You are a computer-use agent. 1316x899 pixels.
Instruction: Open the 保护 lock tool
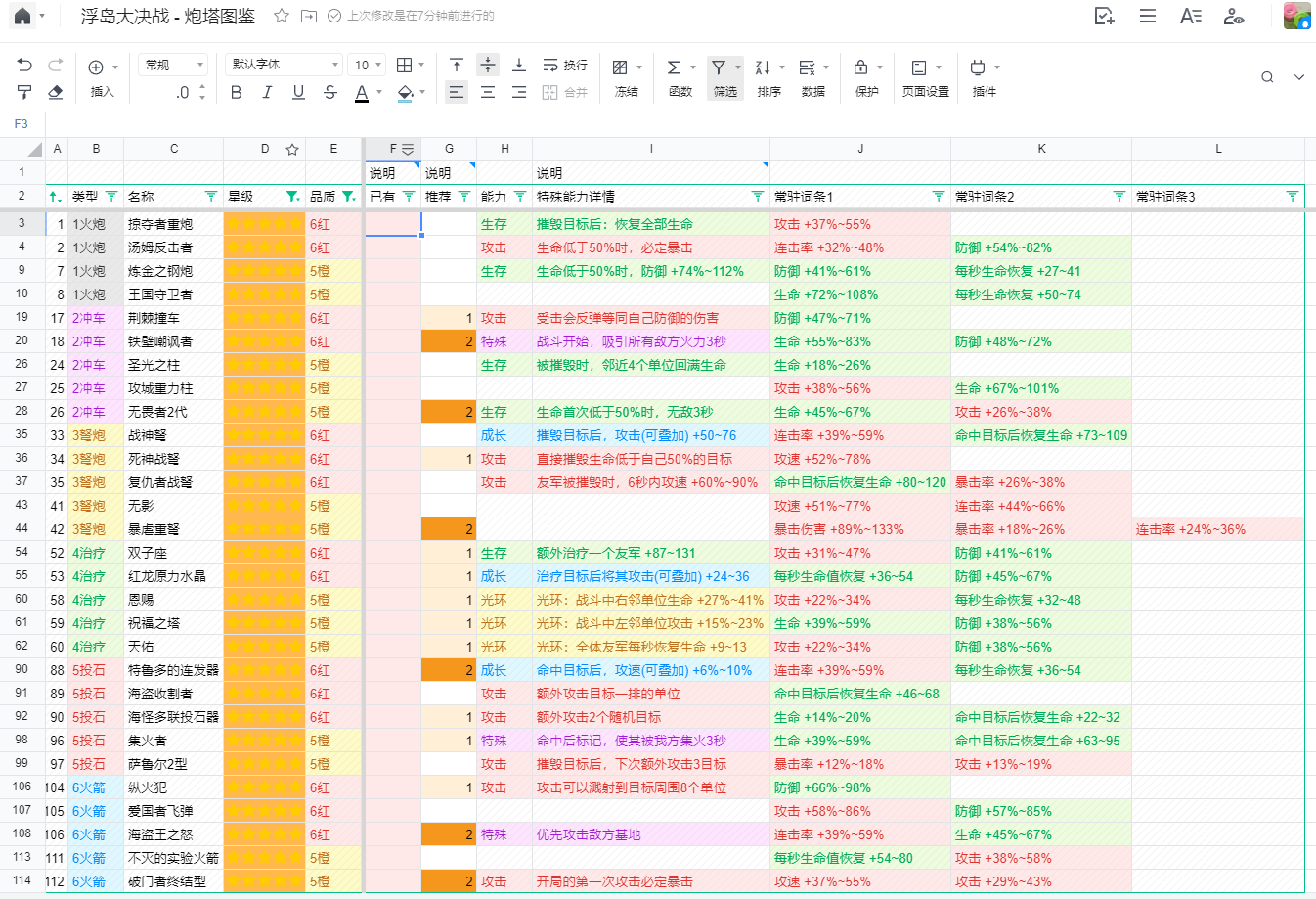click(861, 67)
